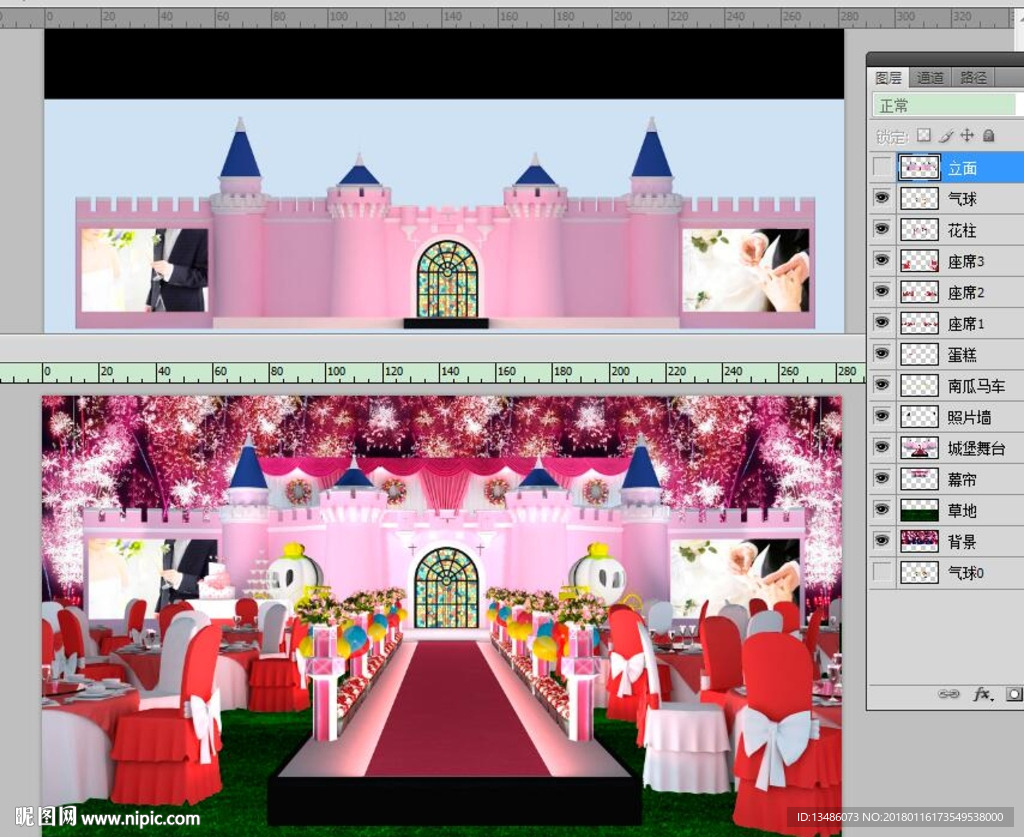Hide the 气球 layer with eye icon
1024x837 pixels.
(x=881, y=198)
